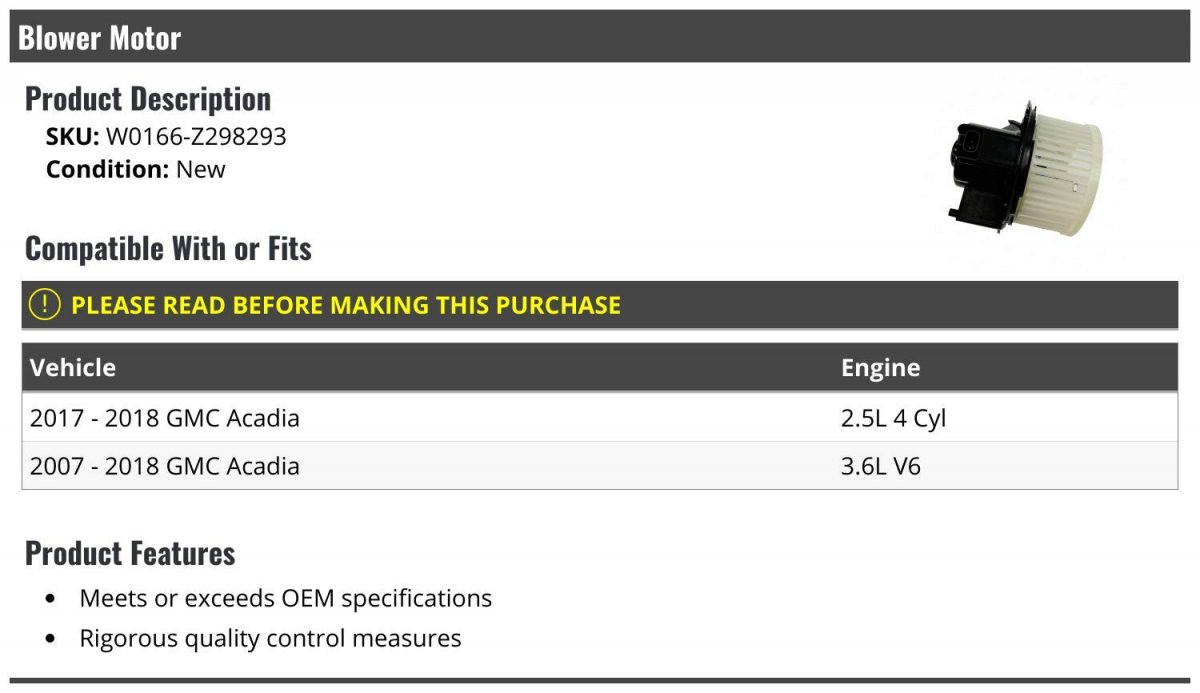
Task: Open the blower motor product image
Action: (x=1025, y=173)
